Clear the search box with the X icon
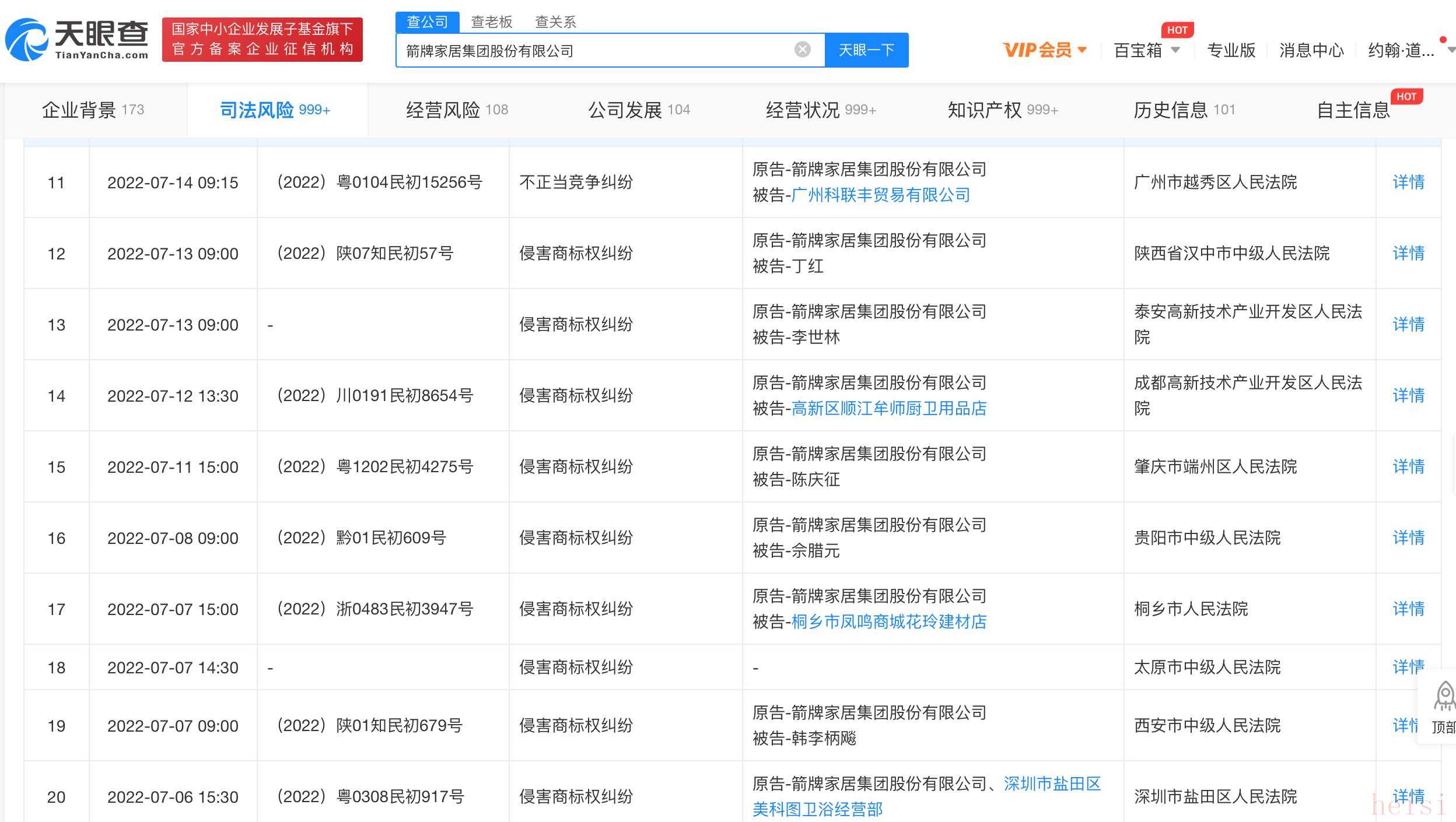1456x822 pixels. tap(802, 50)
